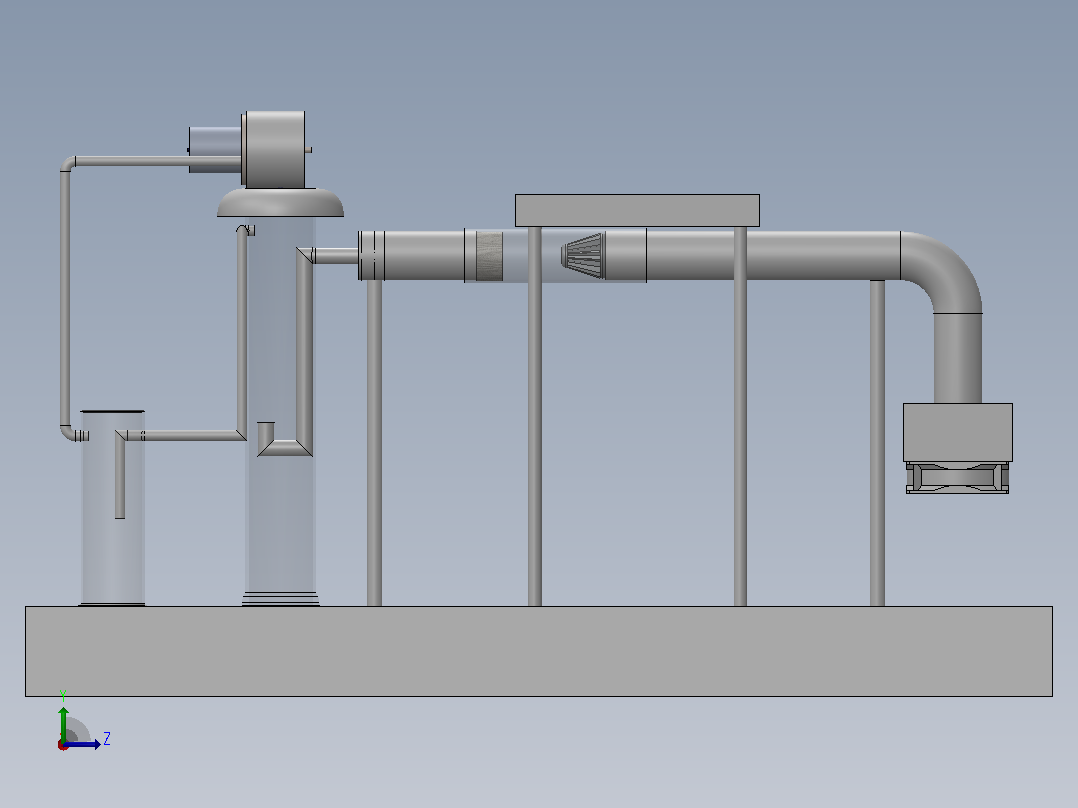Select the cone-shaped nozzle inside the pipe
This screenshot has width=1078, height=808.
pyautogui.click(x=583, y=255)
